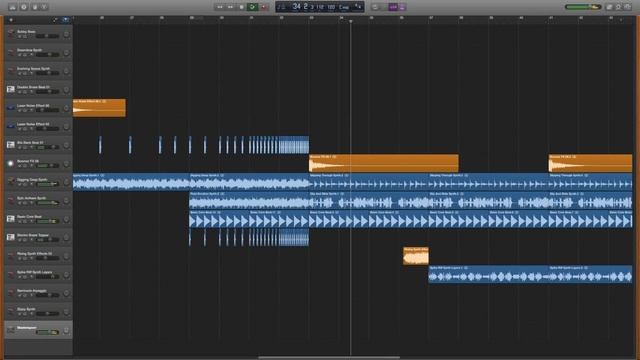Select the Boomer FX track's white icon
640x360 pixels.
coord(11,164)
